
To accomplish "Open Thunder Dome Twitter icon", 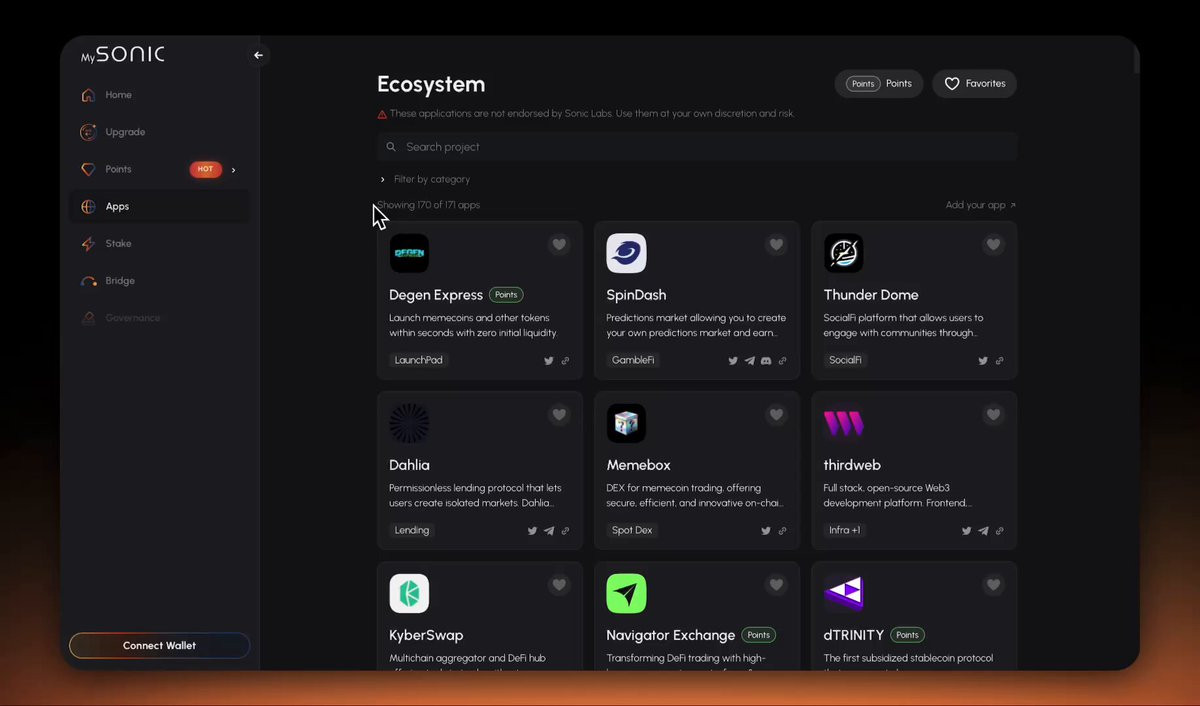I will tap(983, 361).
